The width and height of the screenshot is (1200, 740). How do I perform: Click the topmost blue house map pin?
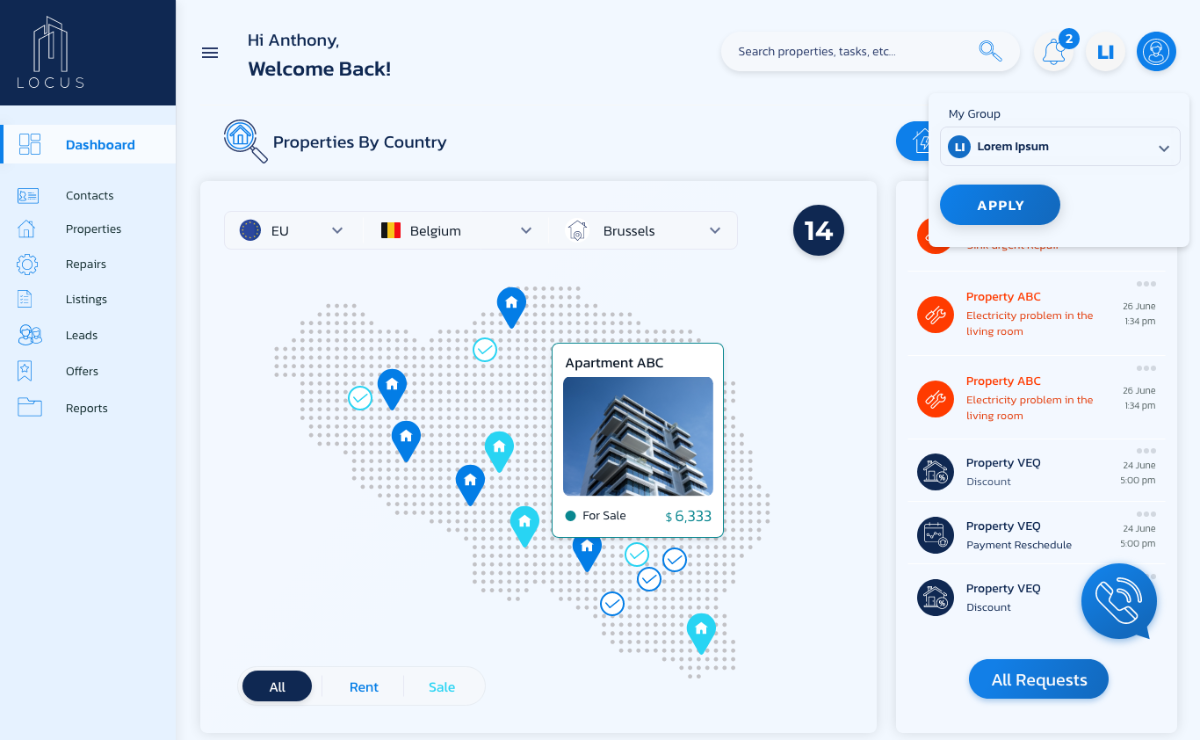511,307
